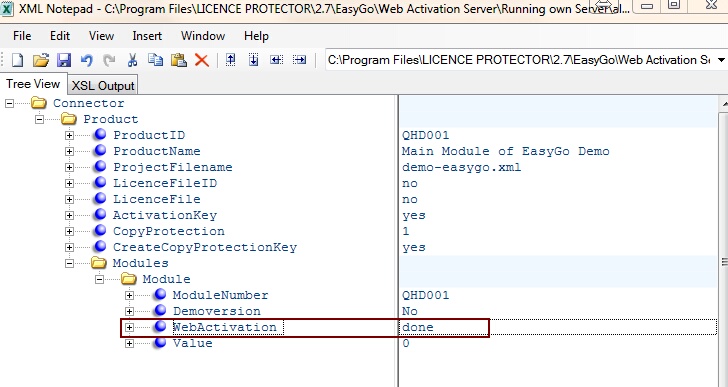728x387 pixels.
Task: Save the file using the floppy disk icon
Action: pos(64,60)
